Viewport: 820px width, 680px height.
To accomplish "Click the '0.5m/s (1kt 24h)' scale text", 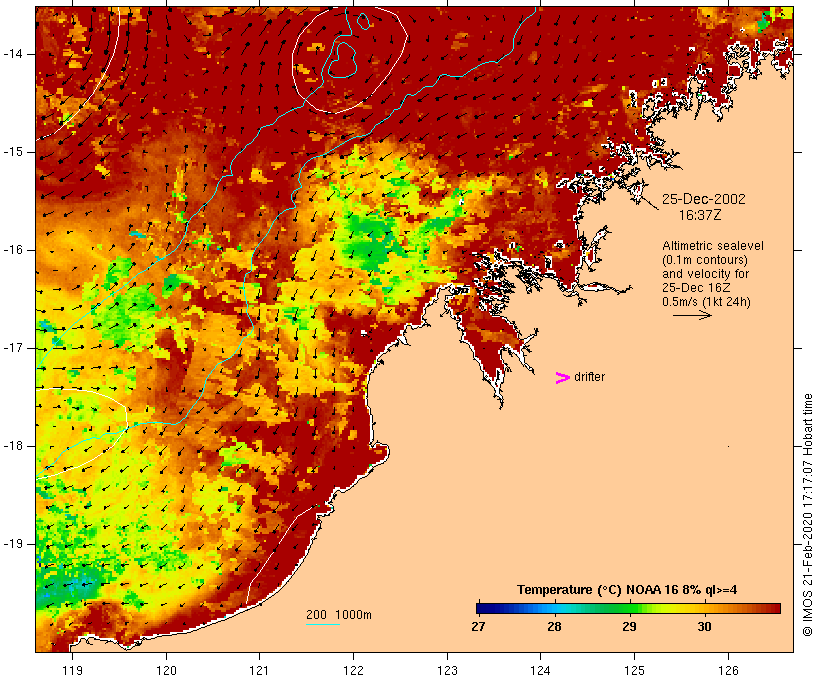I will pos(706,302).
